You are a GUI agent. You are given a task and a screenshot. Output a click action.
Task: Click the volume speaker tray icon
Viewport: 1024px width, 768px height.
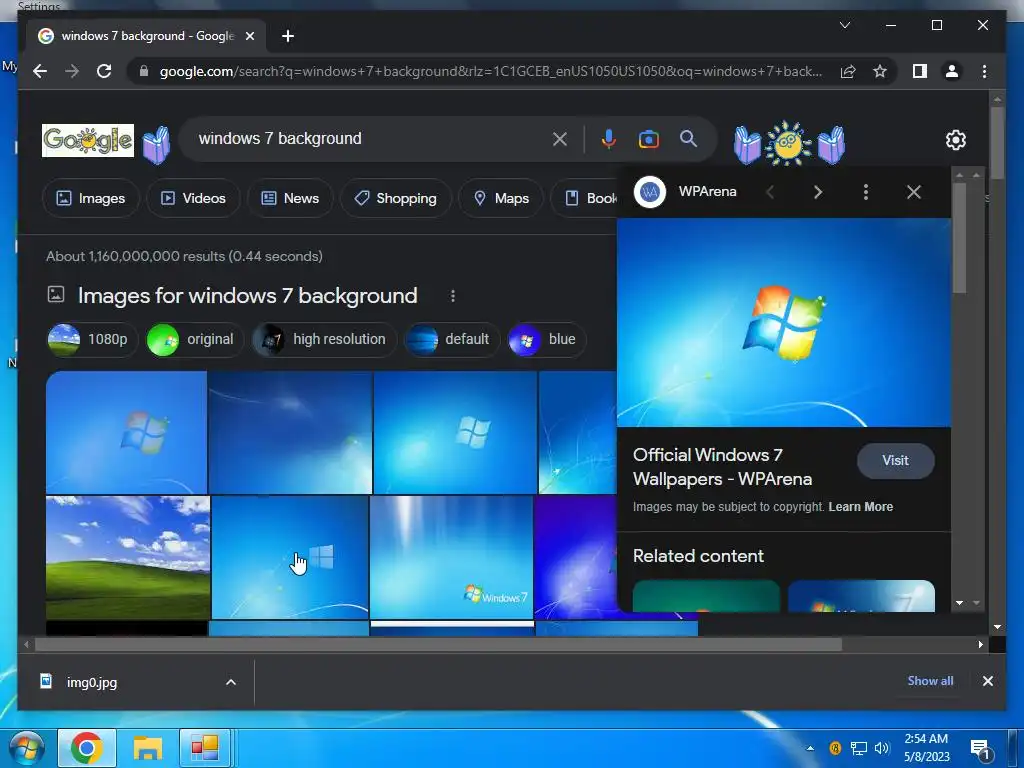pyautogui.click(x=882, y=748)
